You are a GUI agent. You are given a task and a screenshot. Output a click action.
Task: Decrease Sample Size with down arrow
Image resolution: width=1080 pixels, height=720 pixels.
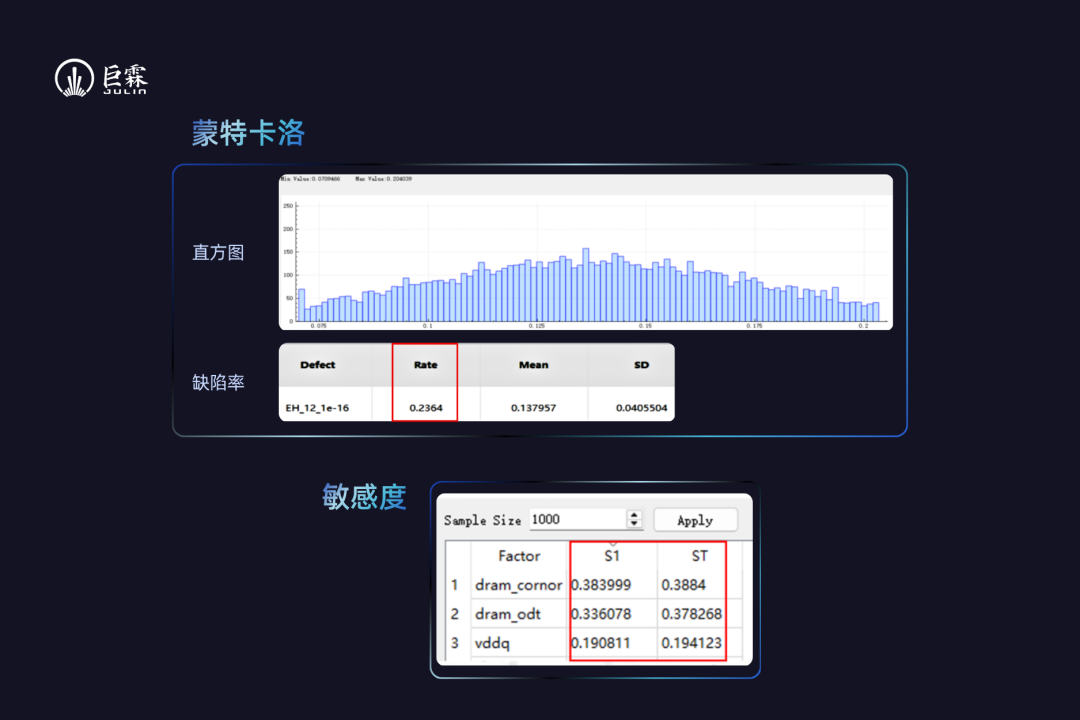(x=634, y=524)
